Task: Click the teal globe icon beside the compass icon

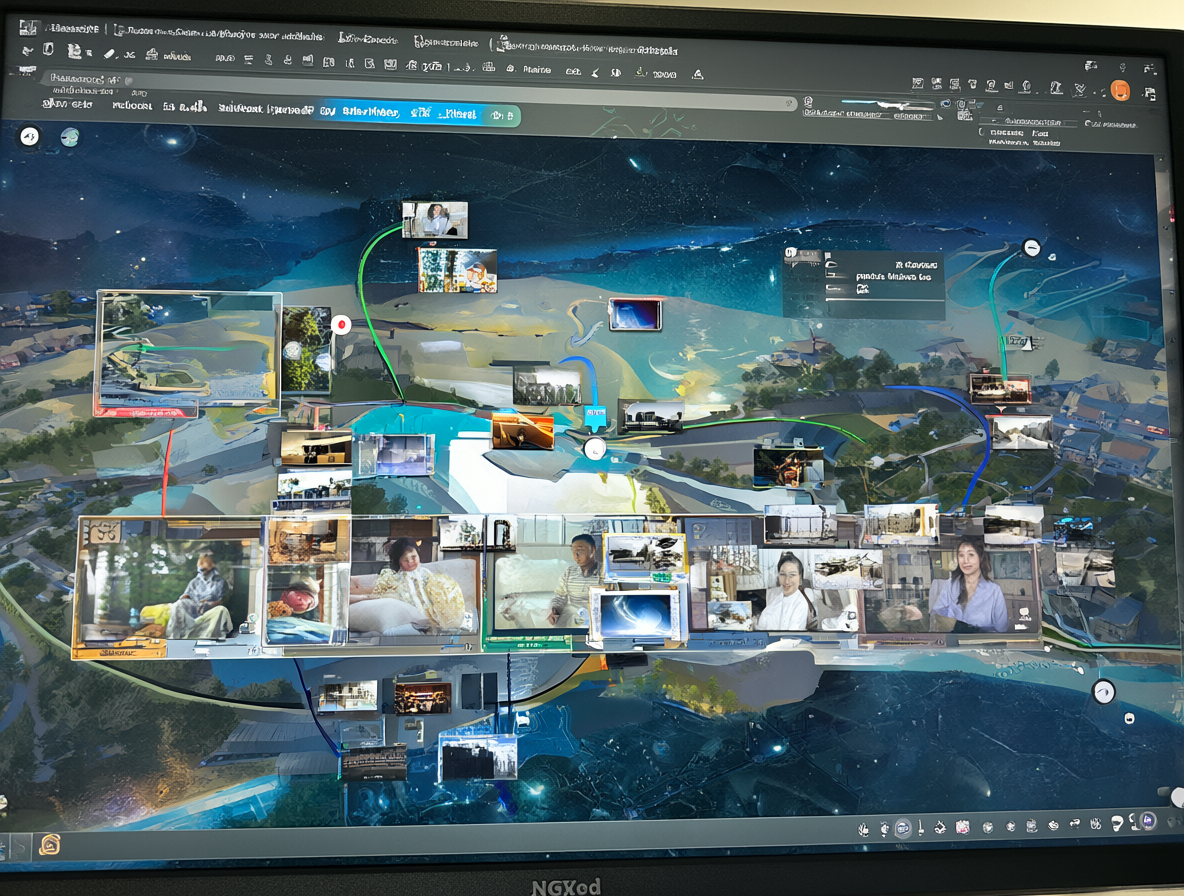Action: 69,137
